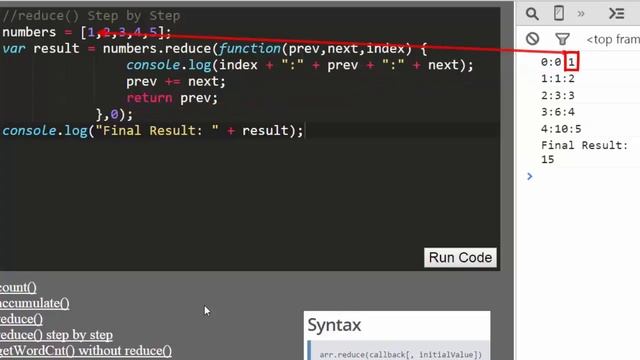Click the 15 result value in console
Viewport: 640px width, 360px height.
pos(547,160)
